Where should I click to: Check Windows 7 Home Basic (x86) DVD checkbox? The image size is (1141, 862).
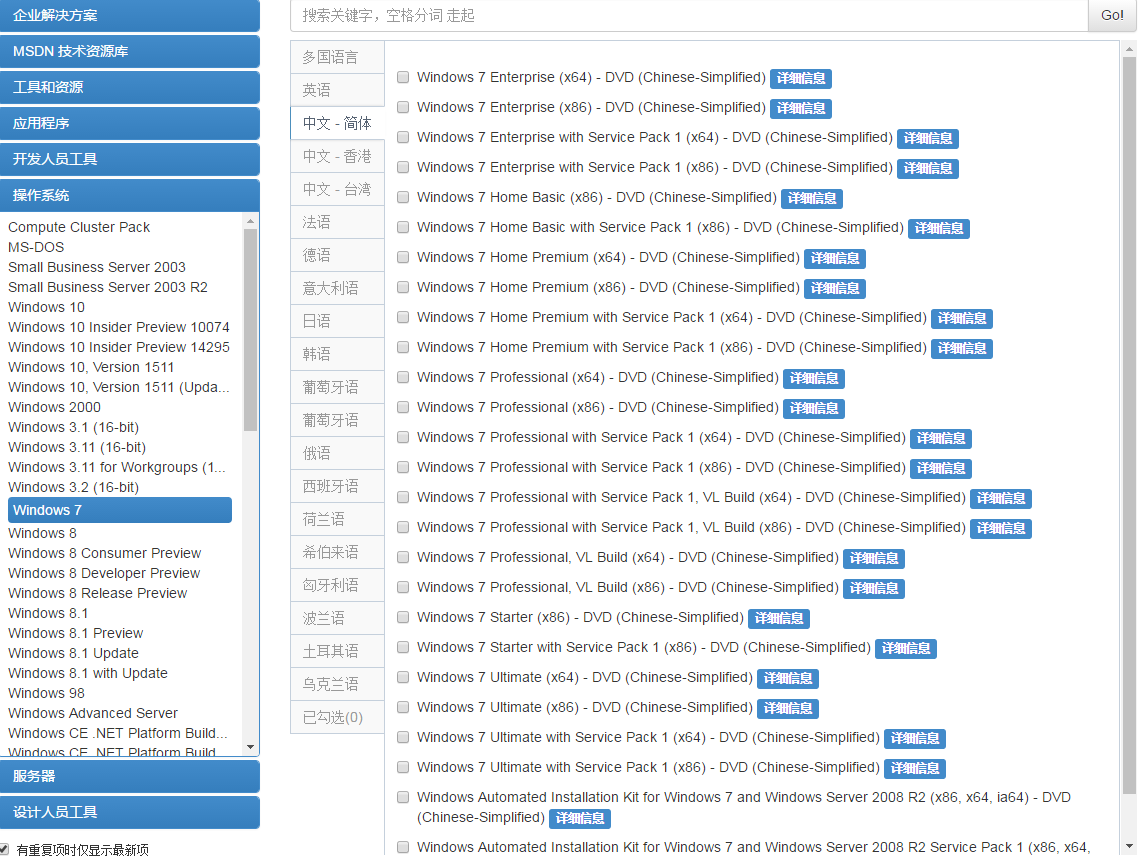(x=402, y=197)
